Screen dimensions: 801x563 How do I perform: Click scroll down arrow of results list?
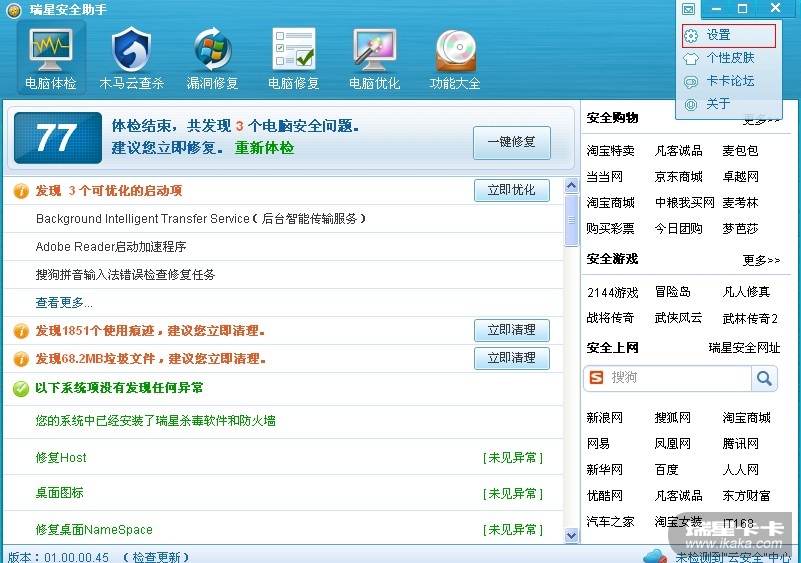pos(572,535)
